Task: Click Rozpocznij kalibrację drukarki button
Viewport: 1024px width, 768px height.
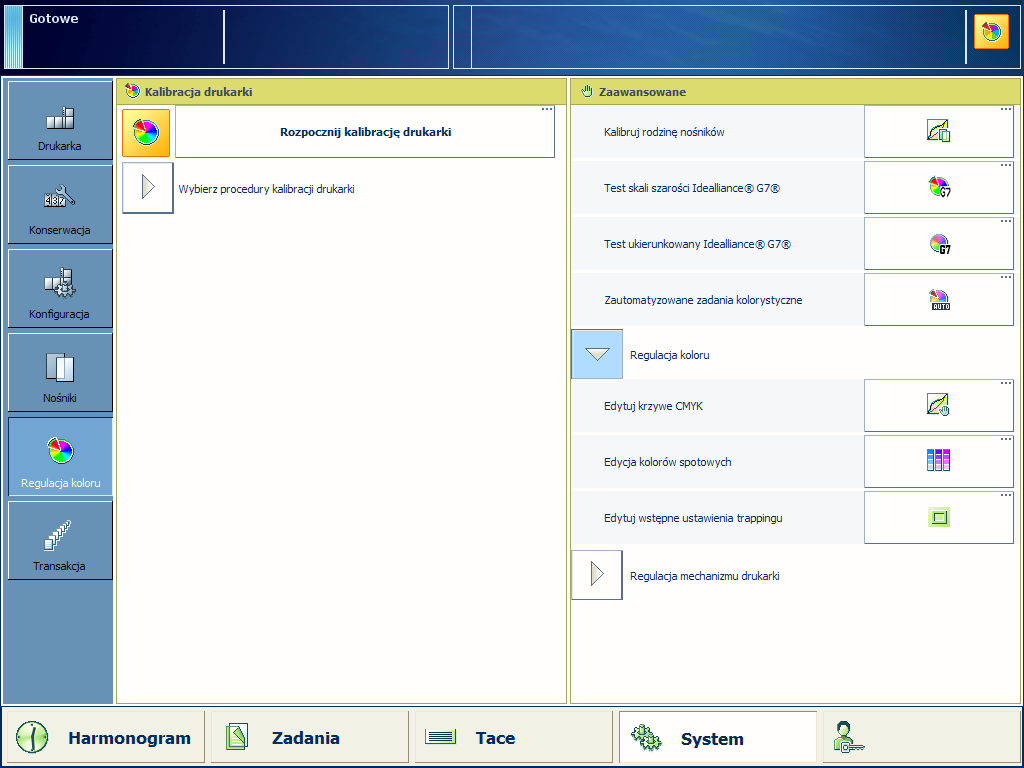Action: (365, 132)
